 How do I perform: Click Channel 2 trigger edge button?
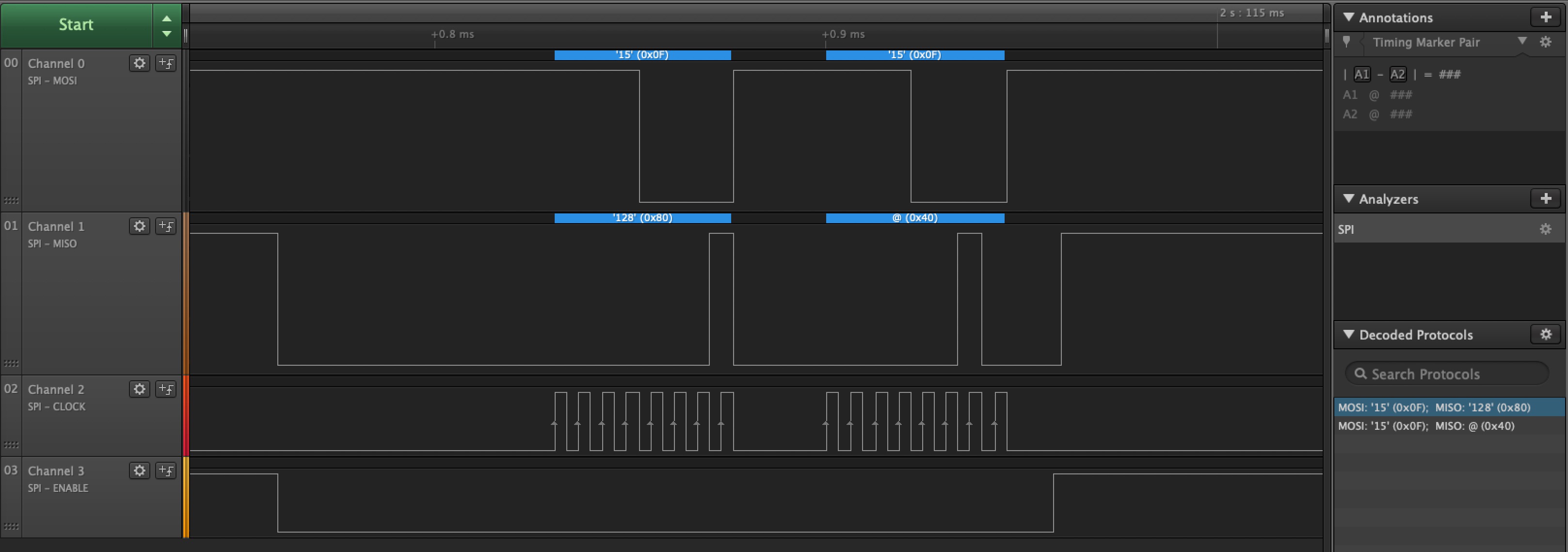pos(165,389)
